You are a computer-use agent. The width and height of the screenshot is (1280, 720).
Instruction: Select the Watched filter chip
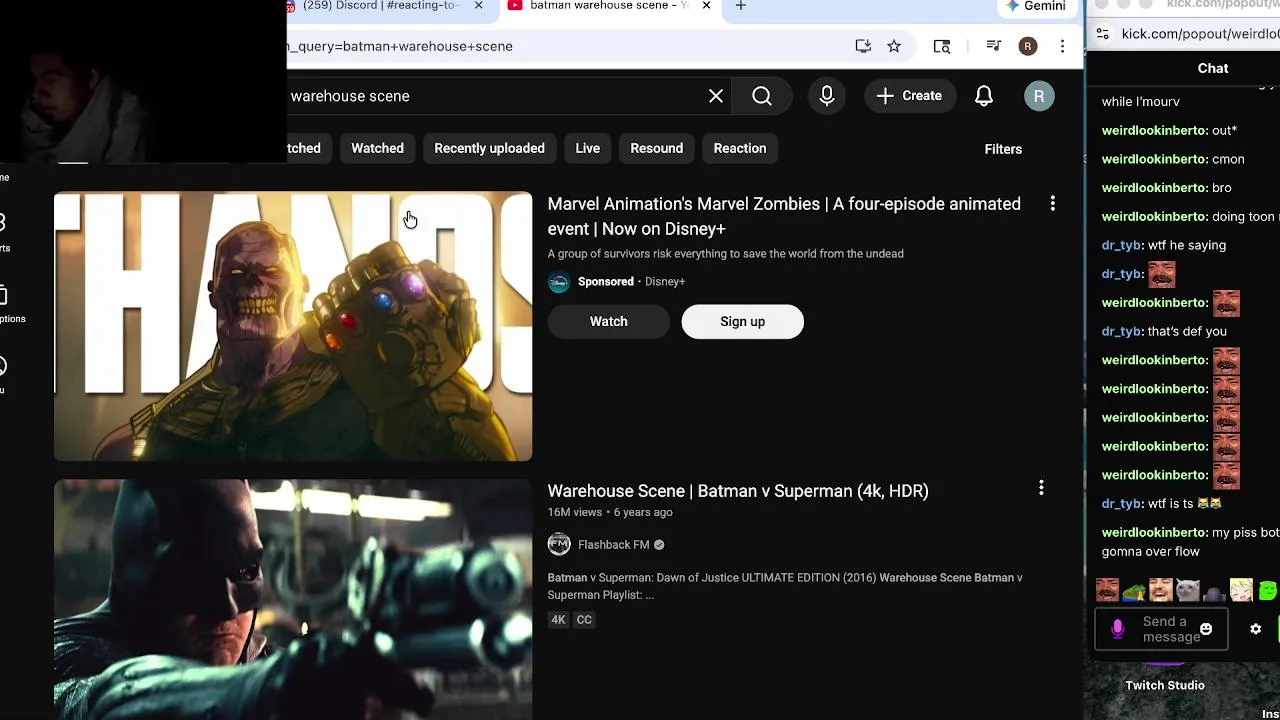pos(377,148)
